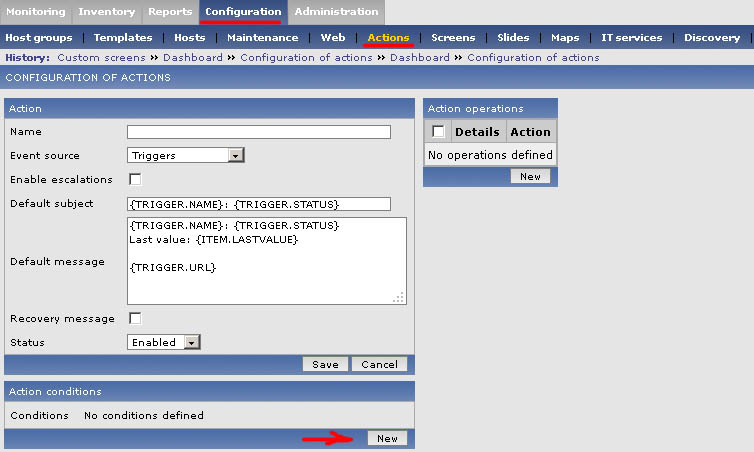Open the Inventory tab
The width and height of the screenshot is (754, 452).
[x=107, y=12]
